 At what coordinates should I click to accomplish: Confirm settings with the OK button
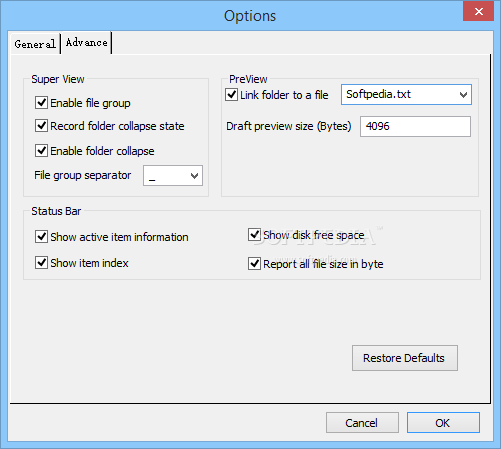click(x=443, y=423)
